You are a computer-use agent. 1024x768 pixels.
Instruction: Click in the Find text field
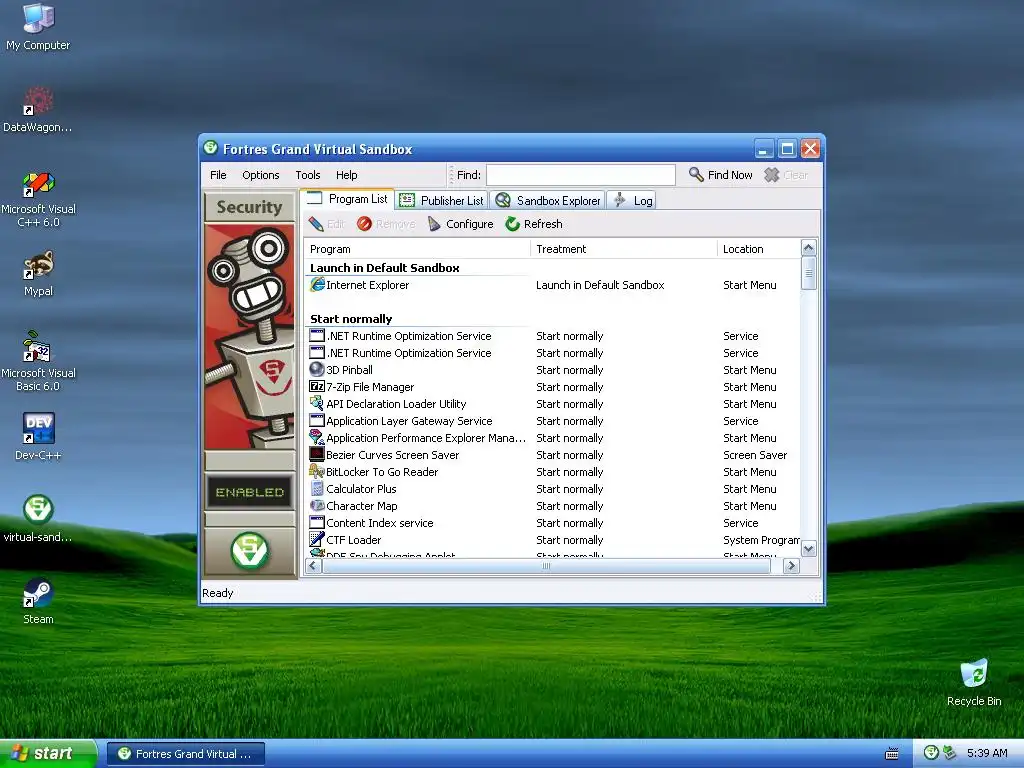(581, 175)
